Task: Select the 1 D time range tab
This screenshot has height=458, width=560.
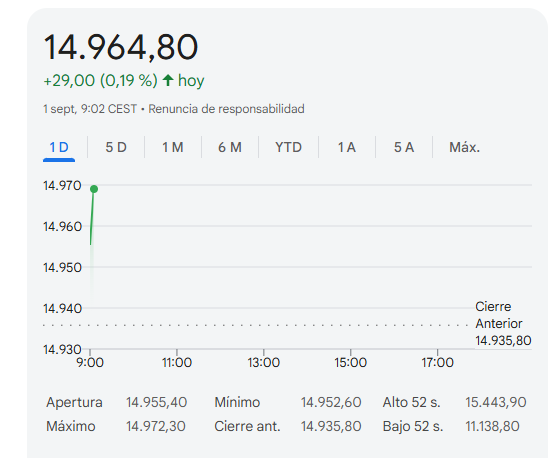Action: coord(59,147)
